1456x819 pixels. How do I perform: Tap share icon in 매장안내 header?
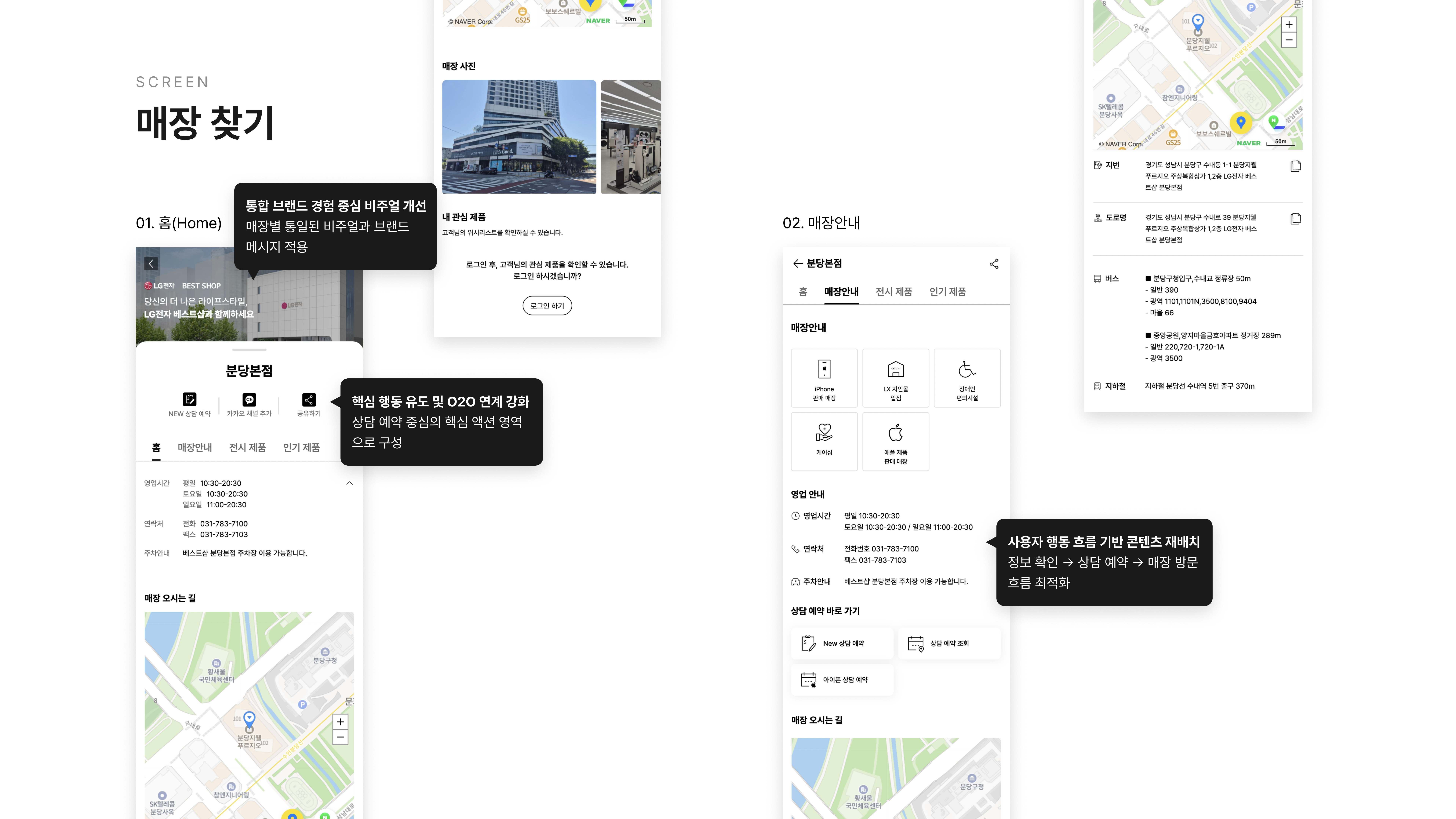pyautogui.click(x=994, y=264)
